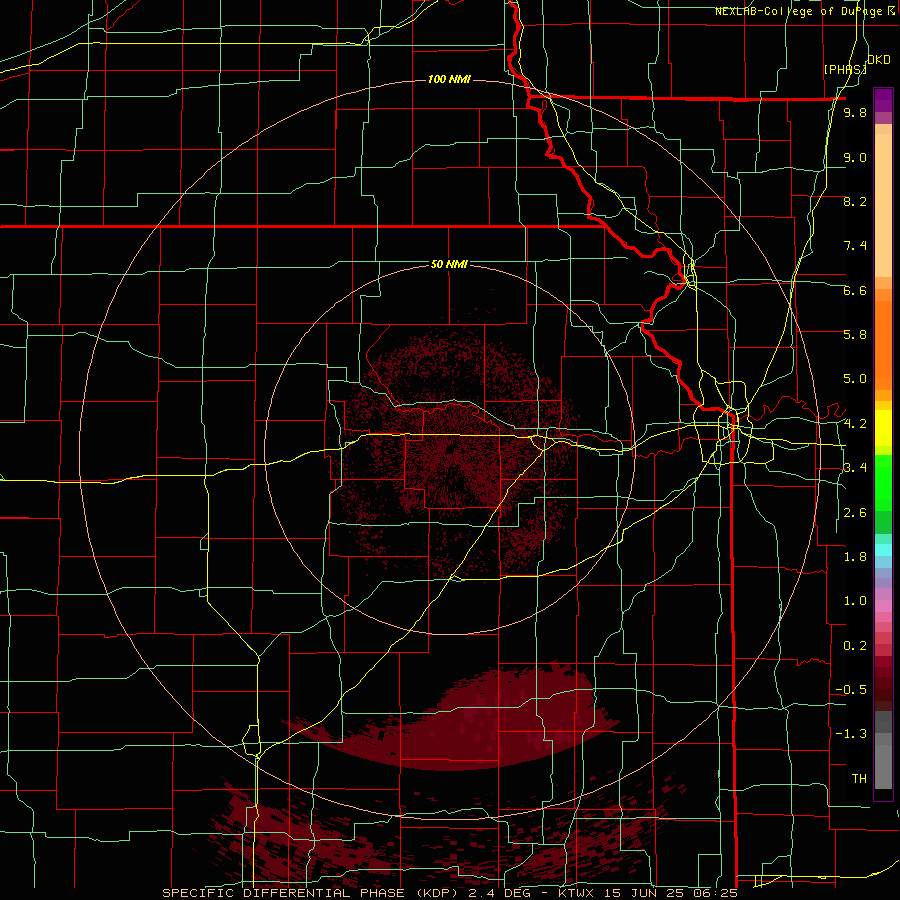900x900 pixels.
Task: Click the radar site at center of echoes
Action: 449,451
